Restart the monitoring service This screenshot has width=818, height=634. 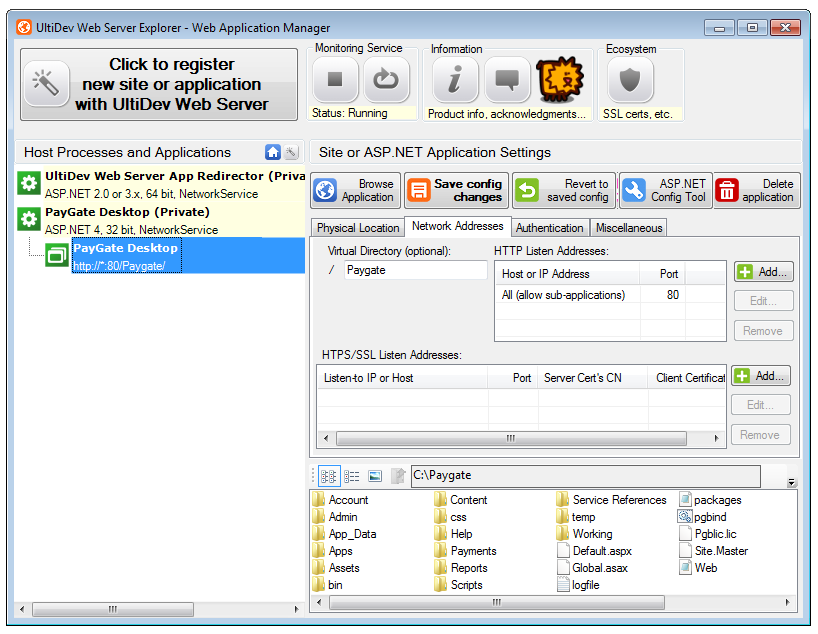click(x=386, y=79)
